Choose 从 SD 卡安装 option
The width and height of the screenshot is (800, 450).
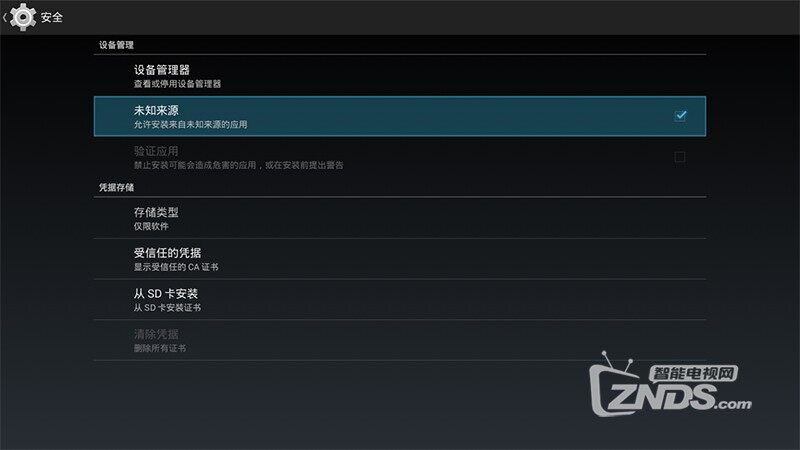coord(399,300)
